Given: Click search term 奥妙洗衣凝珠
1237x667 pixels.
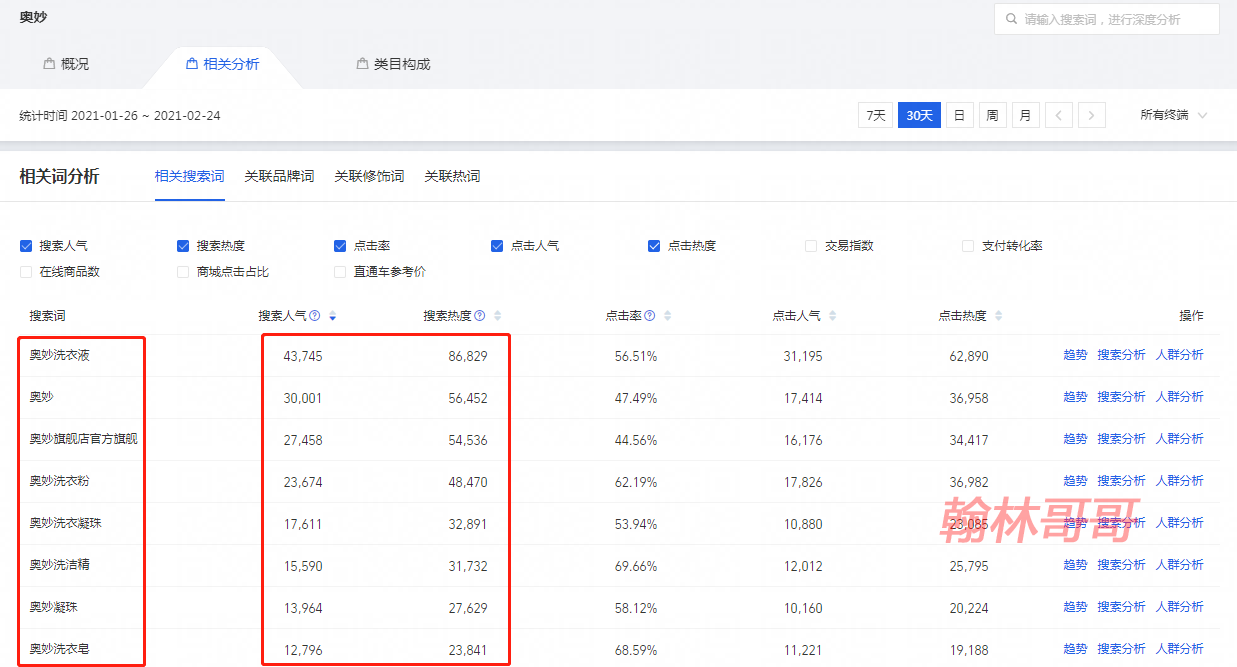Looking at the screenshot, I should (65, 523).
